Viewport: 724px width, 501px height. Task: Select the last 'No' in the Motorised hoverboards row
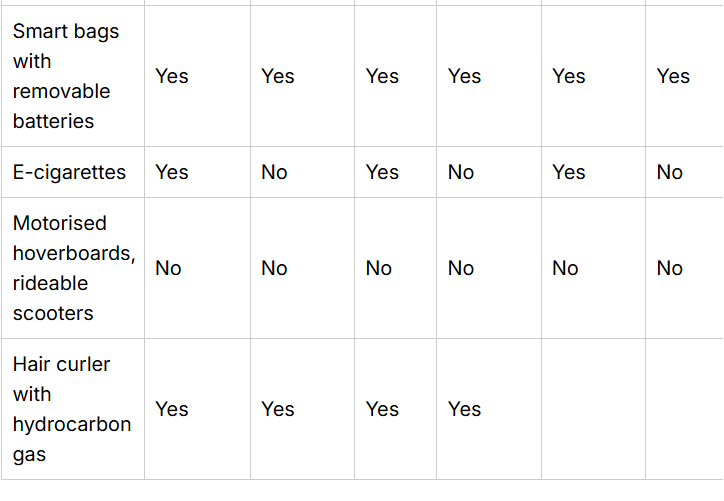pos(670,268)
